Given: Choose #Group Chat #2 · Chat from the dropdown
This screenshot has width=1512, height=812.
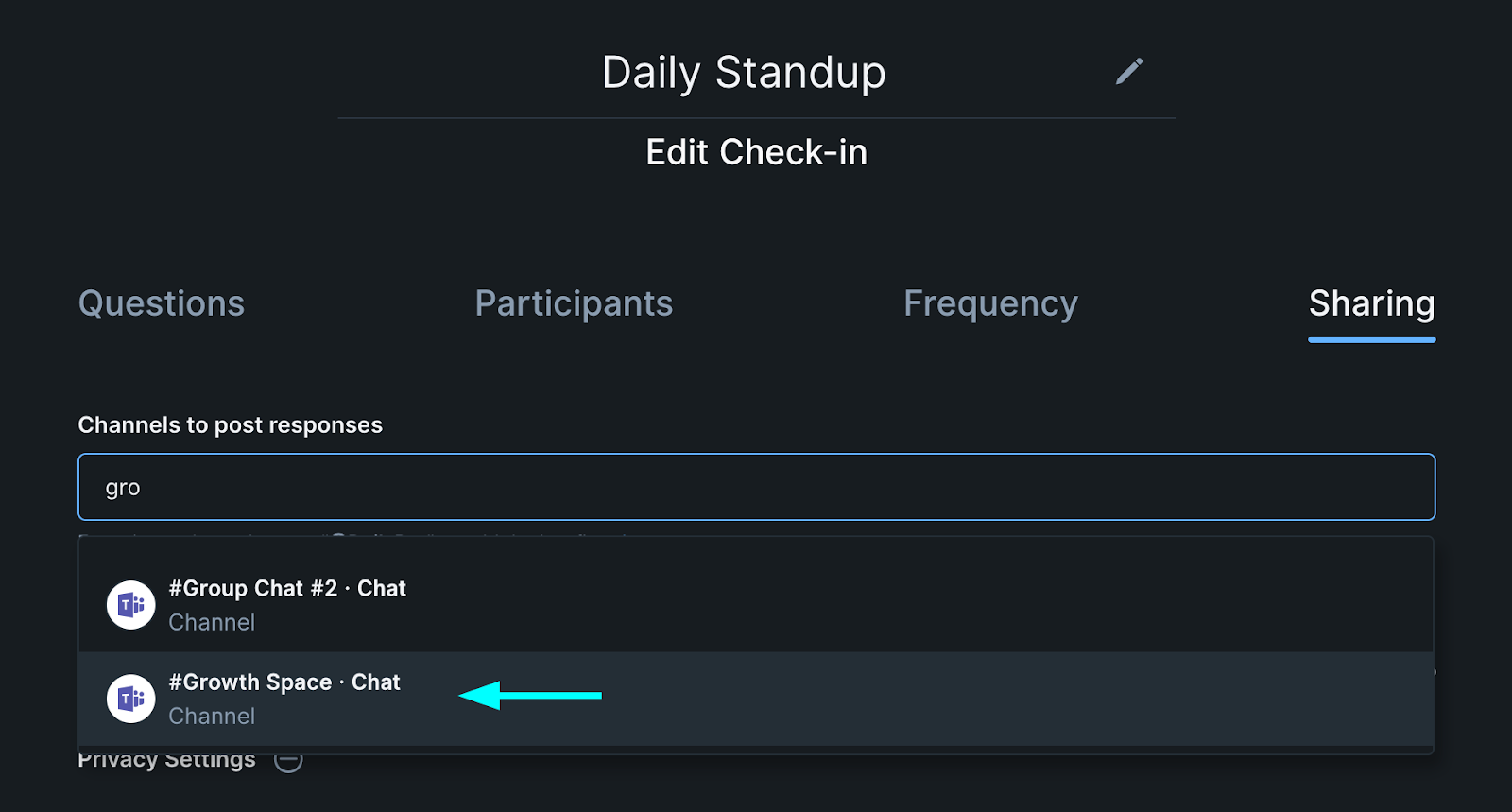Looking at the screenshot, I should [756, 605].
